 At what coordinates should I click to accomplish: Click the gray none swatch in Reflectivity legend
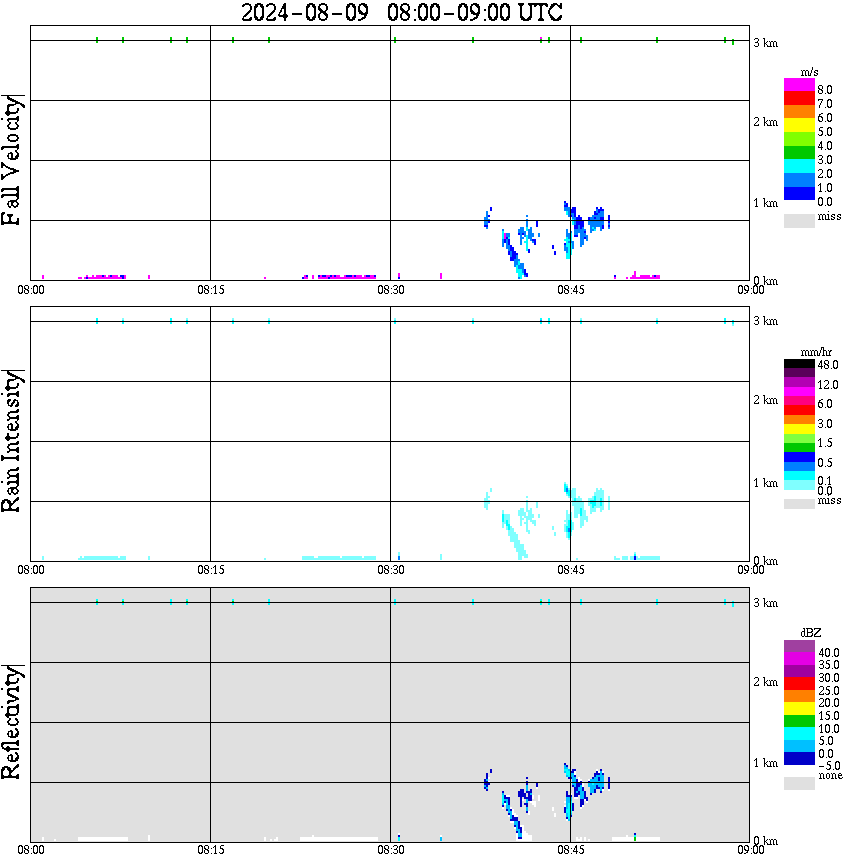pyautogui.click(x=799, y=783)
